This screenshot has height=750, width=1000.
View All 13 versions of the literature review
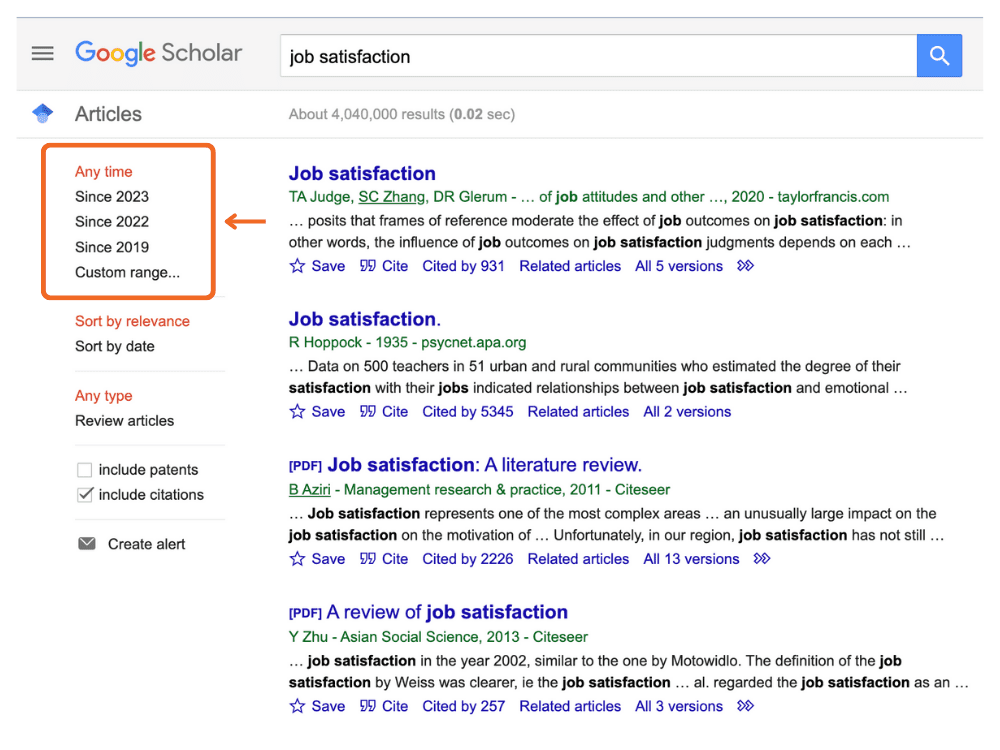tap(691, 558)
